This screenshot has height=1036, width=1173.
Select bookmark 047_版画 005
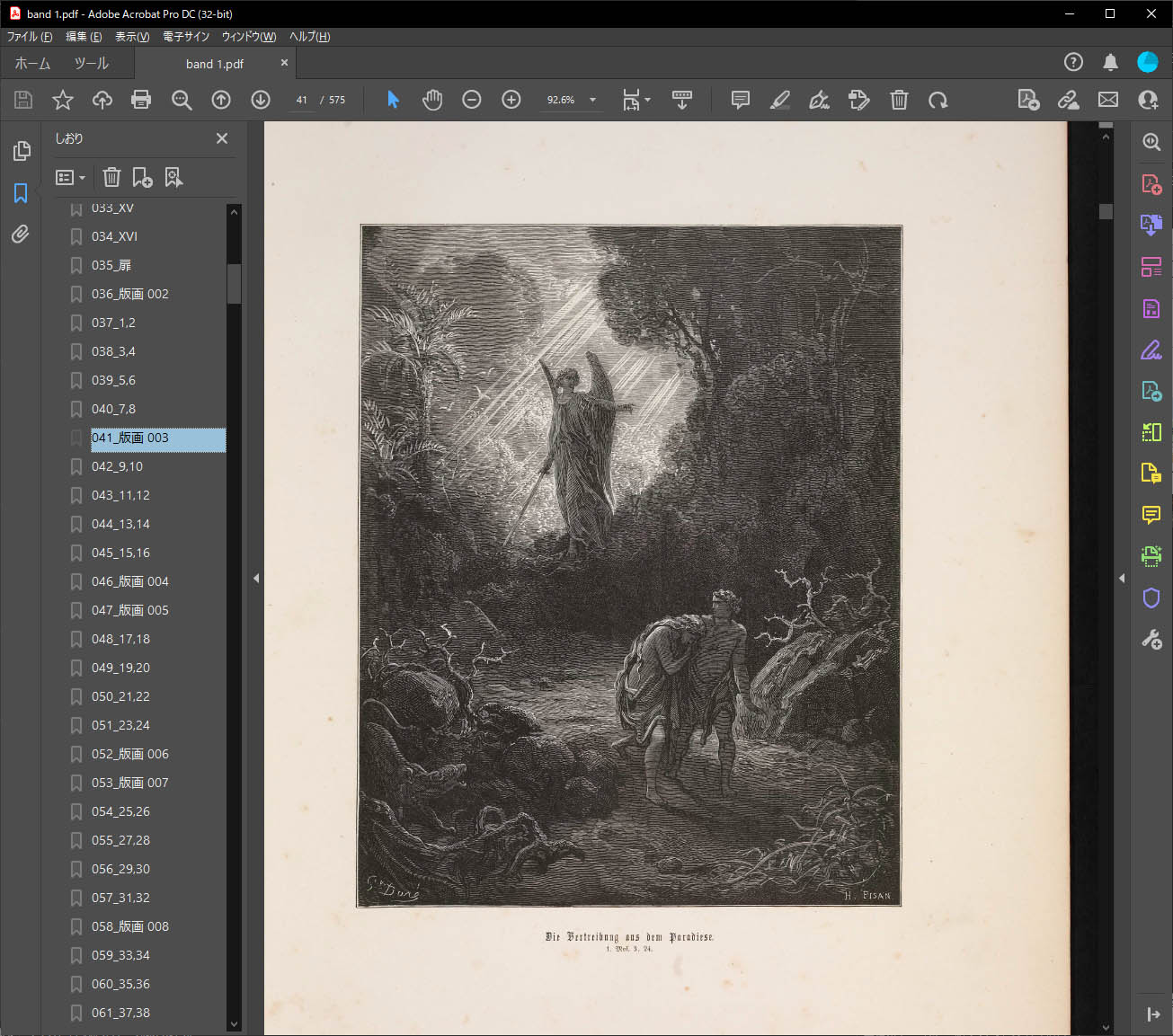[130, 610]
